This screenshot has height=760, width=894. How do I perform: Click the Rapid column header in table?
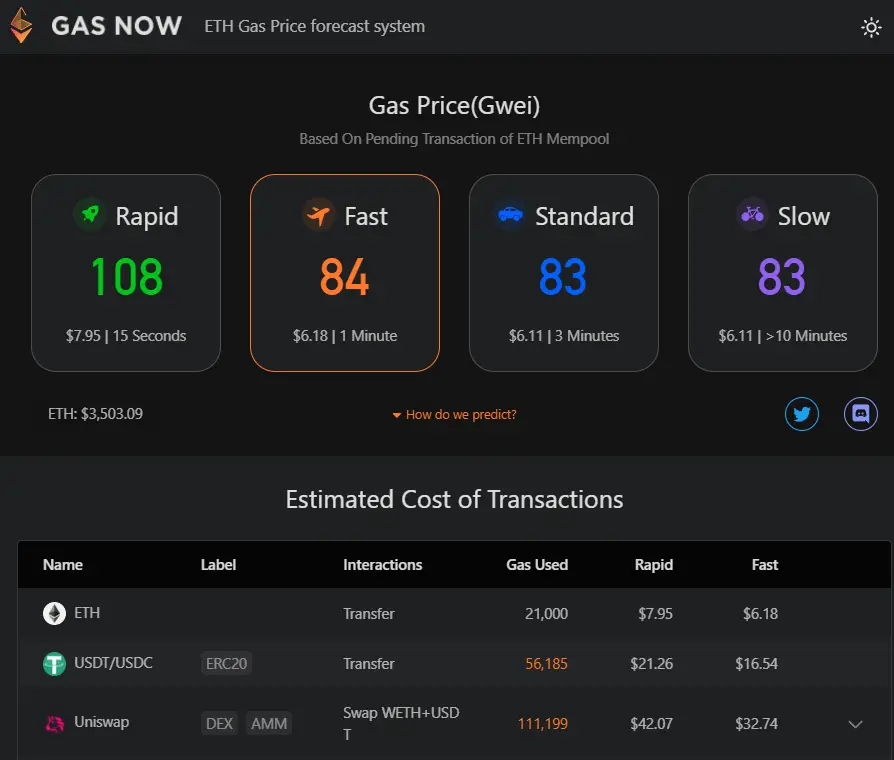tap(654, 565)
